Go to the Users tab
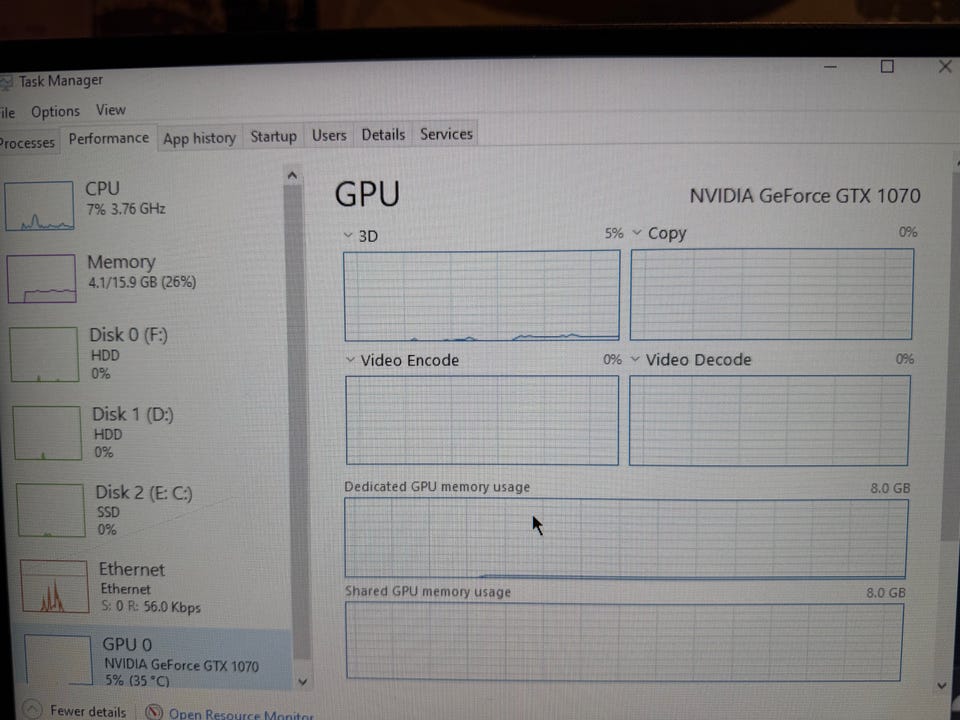 click(329, 135)
